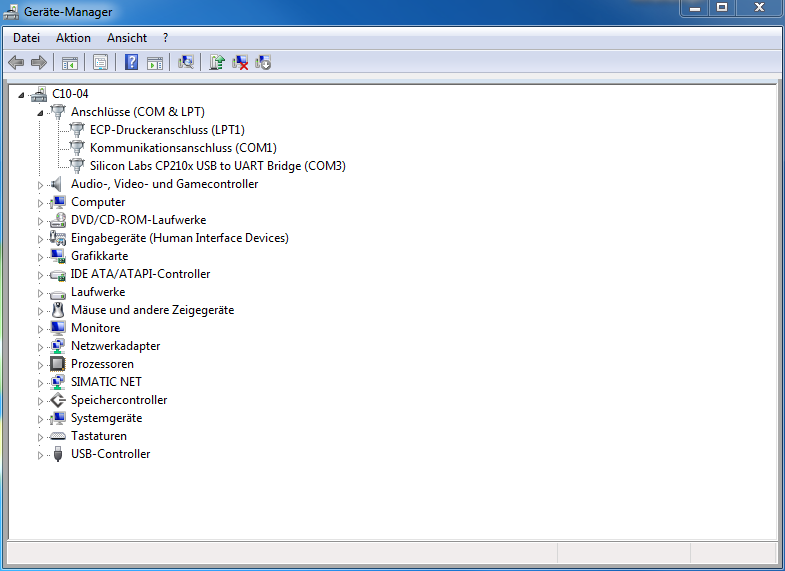Click the Properties sheet toolbar icon
This screenshot has height=571, width=785.
[x=100, y=63]
